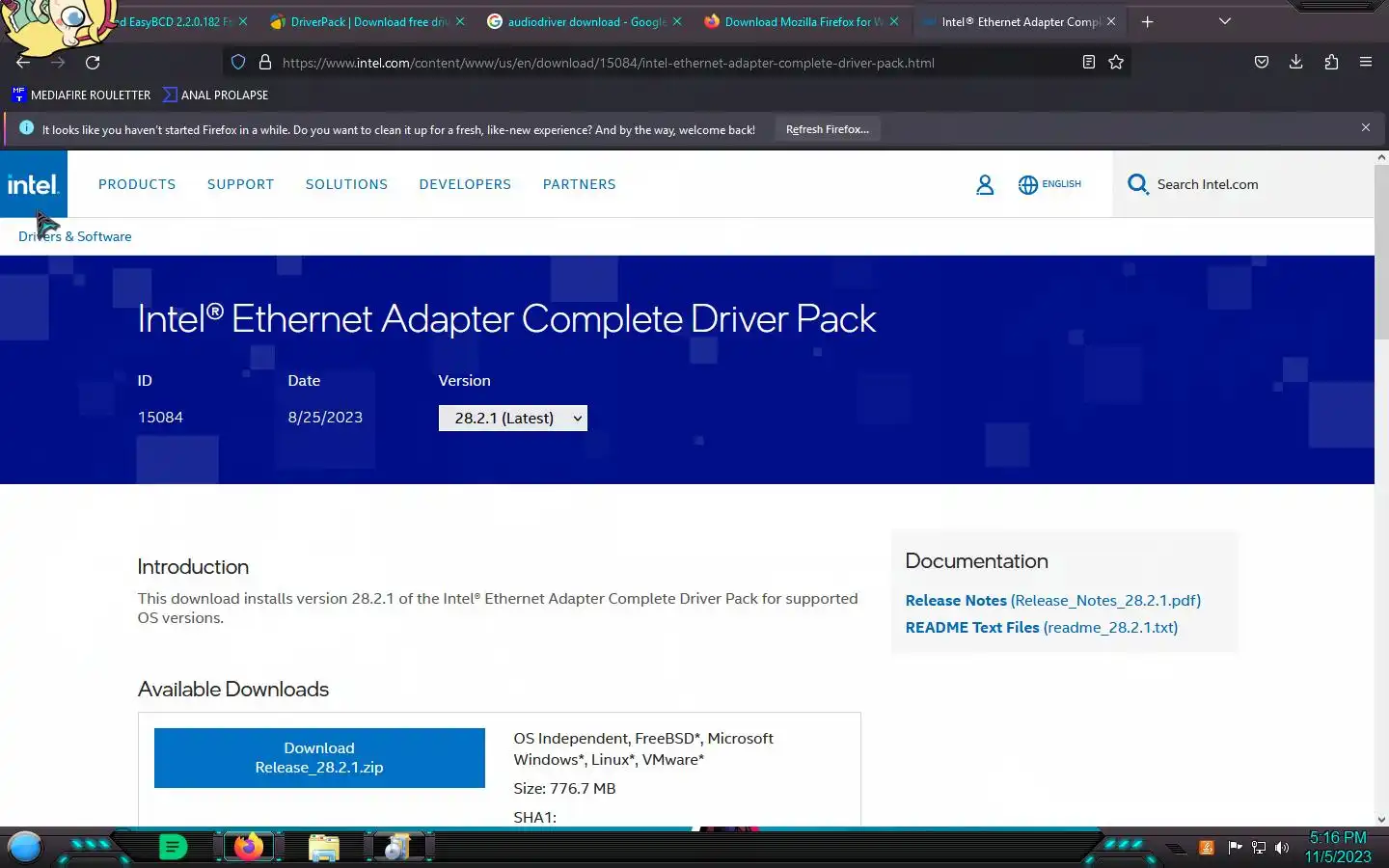This screenshot has width=1389, height=868.
Task: Open the volume speaker tray icon
Action: click(1282, 848)
